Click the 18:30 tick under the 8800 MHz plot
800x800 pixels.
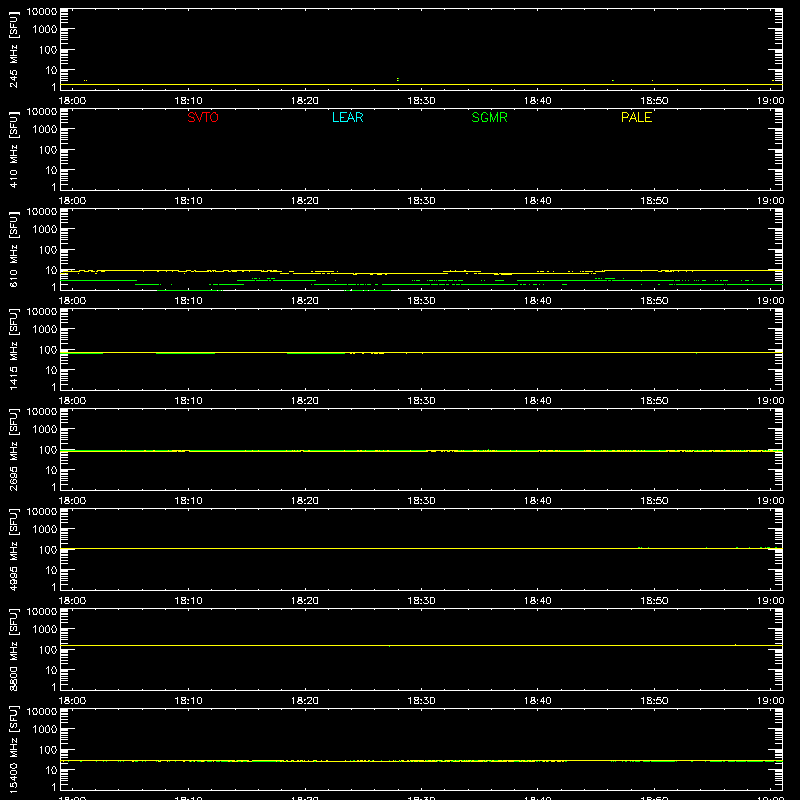click(x=421, y=701)
